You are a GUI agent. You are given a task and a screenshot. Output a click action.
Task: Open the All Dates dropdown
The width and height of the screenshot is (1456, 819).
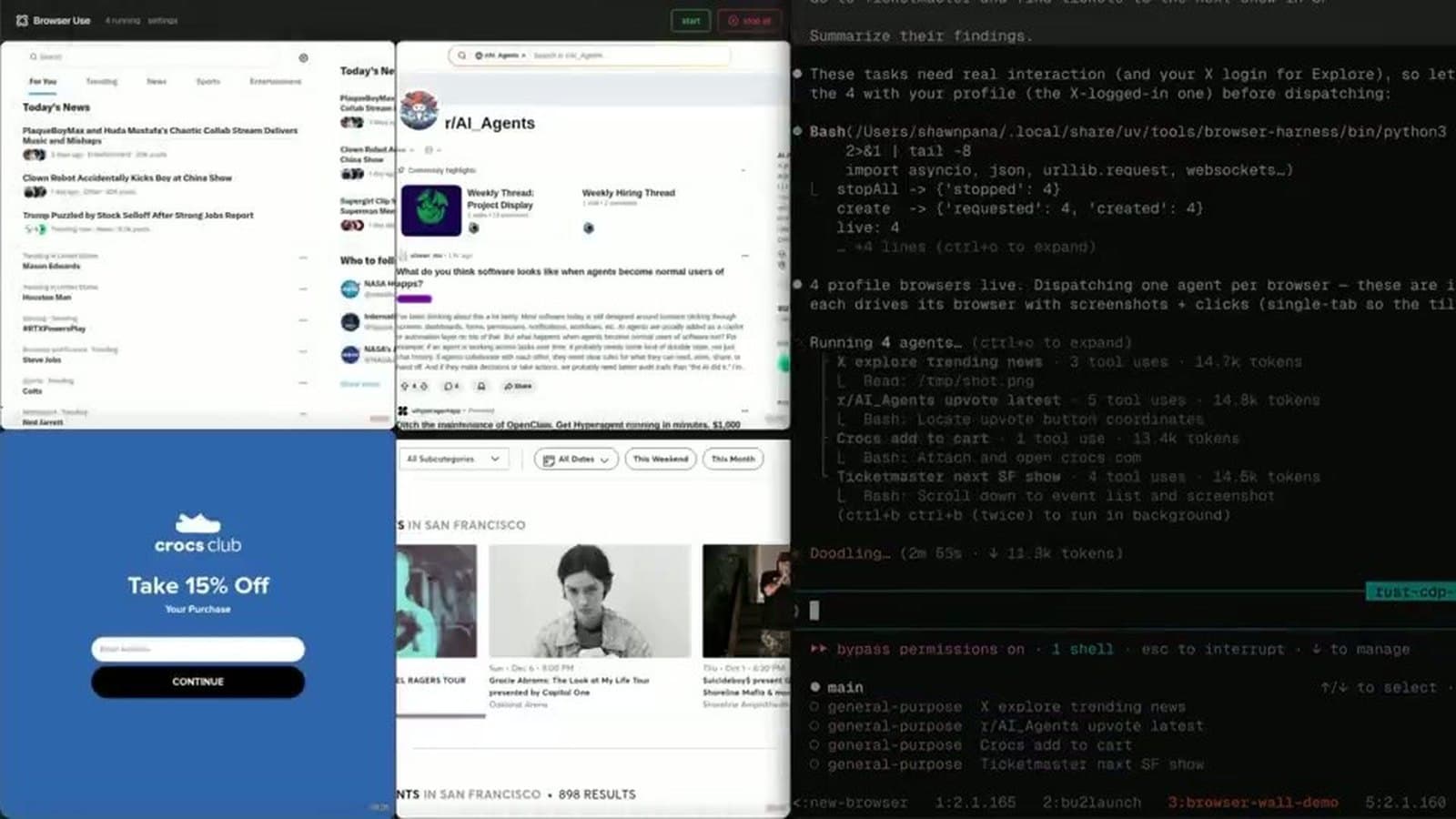tap(576, 460)
